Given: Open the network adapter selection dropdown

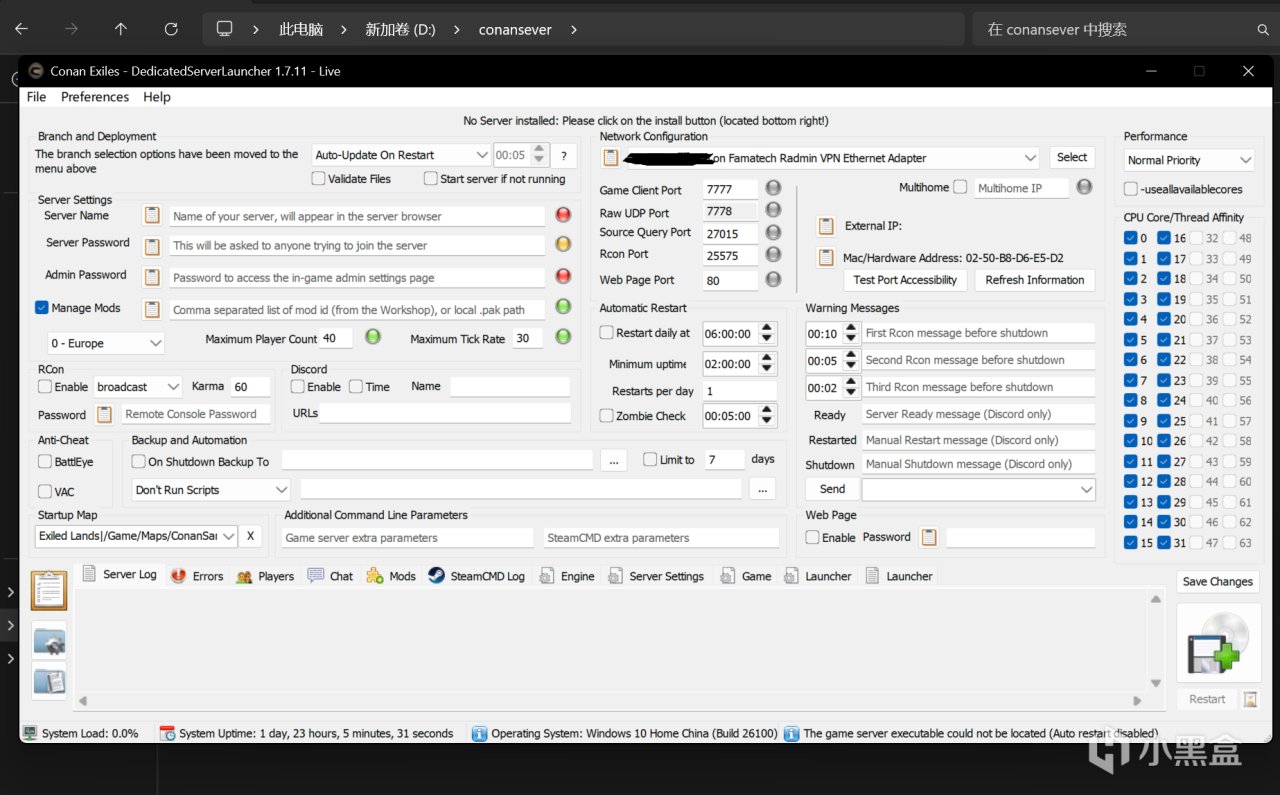Looking at the screenshot, I should 831,158.
